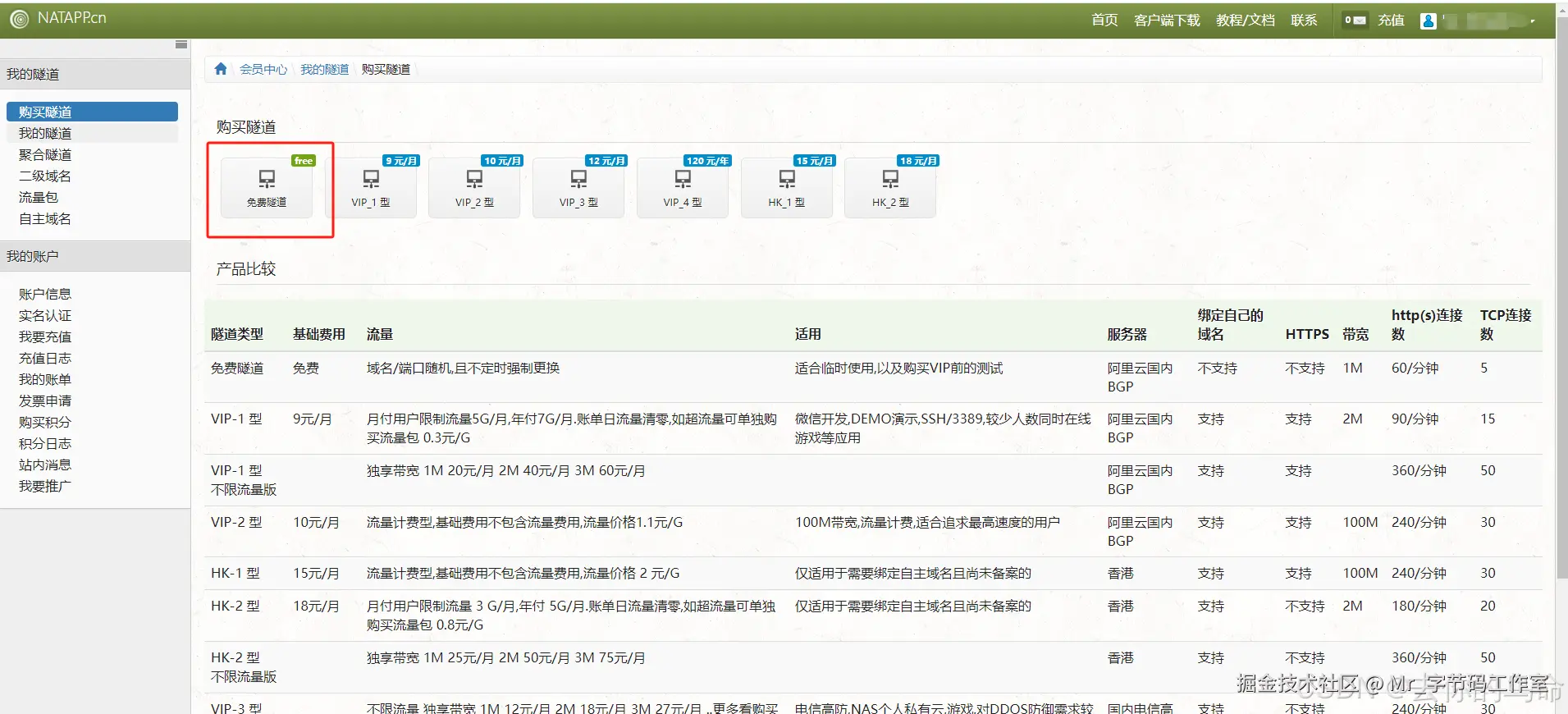Select 购买隧道 in the sidebar

point(92,112)
